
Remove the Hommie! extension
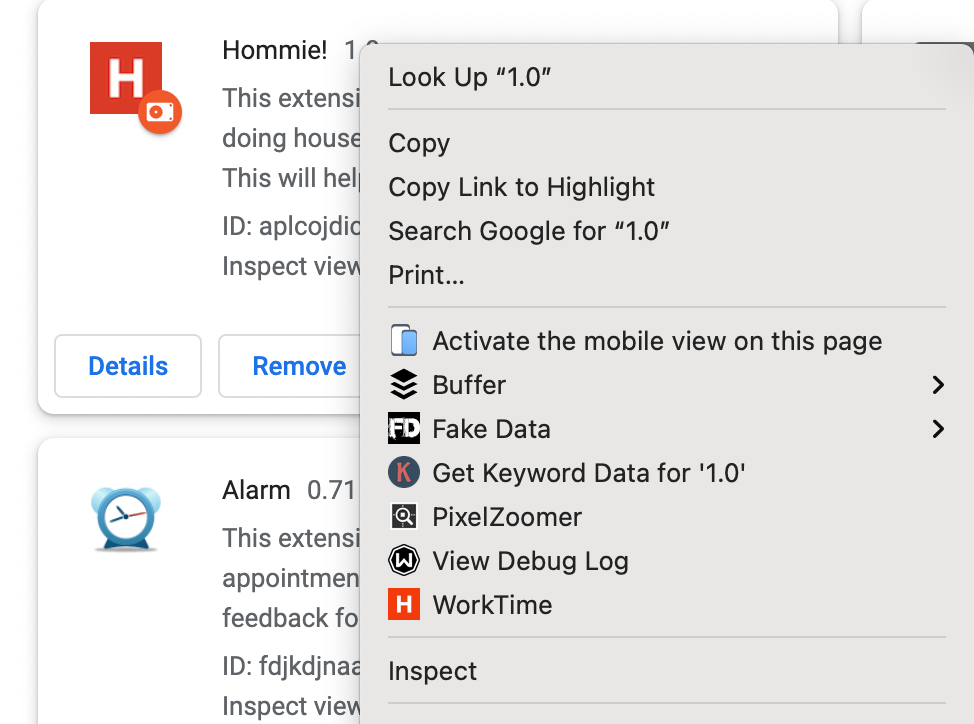(299, 366)
